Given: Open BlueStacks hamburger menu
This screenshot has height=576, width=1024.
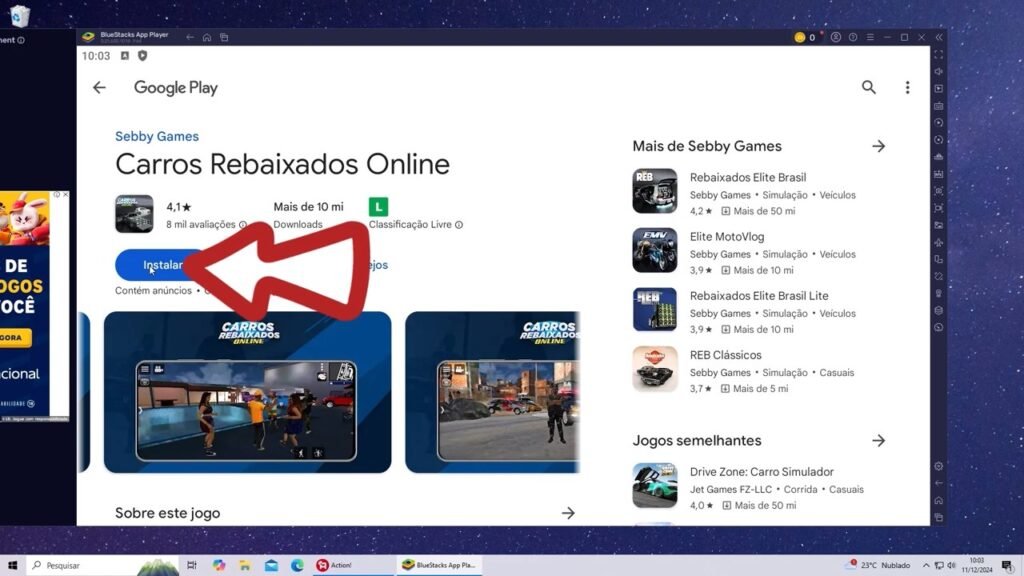Looking at the screenshot, I should pyautogui.click(x=870, y=37).
